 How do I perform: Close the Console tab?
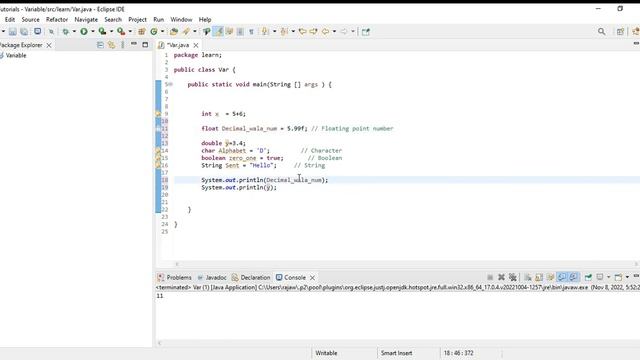(x=312, y=278)
